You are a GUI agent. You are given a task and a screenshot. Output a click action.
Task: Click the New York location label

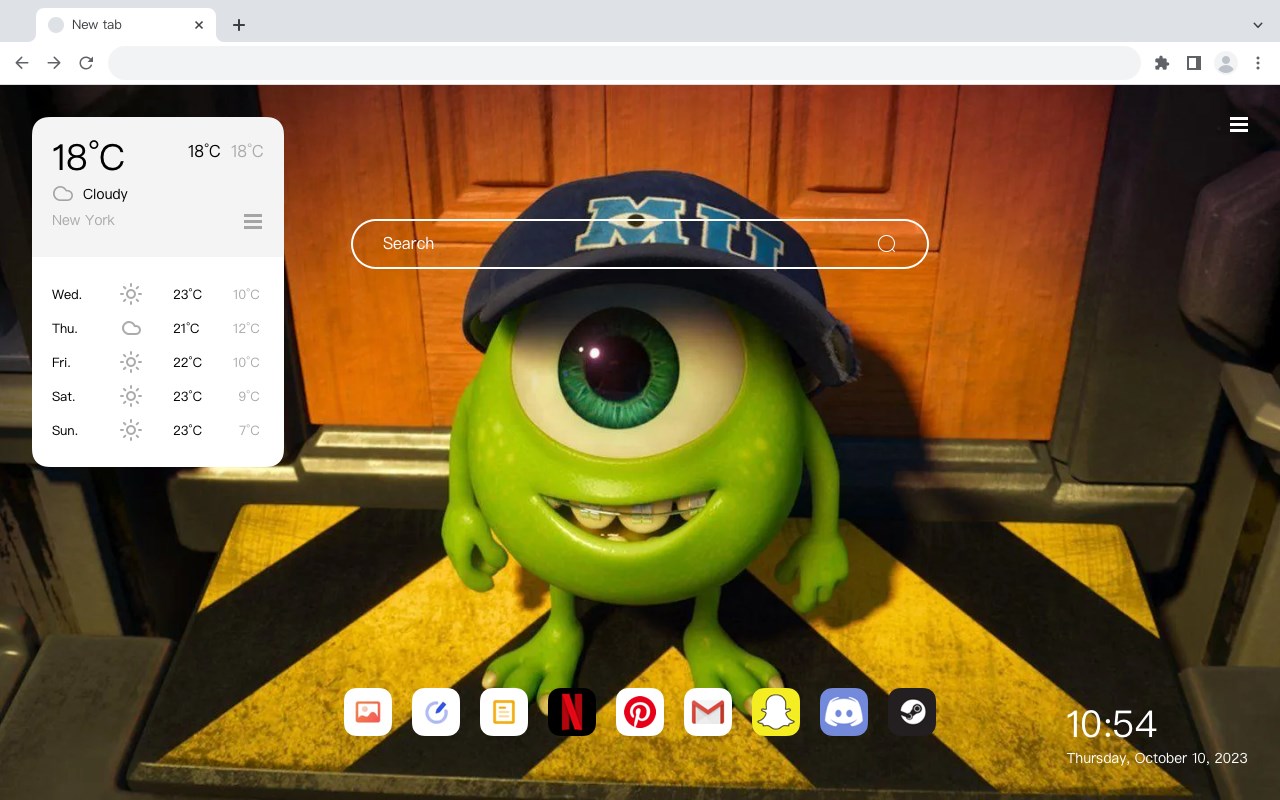coord(83,220)
